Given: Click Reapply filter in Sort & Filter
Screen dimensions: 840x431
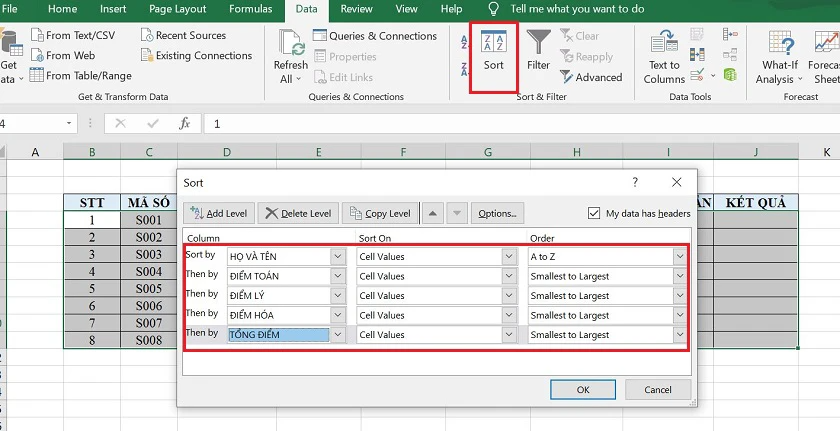Looking at the screenshot, I should click(x=586, y=56).
